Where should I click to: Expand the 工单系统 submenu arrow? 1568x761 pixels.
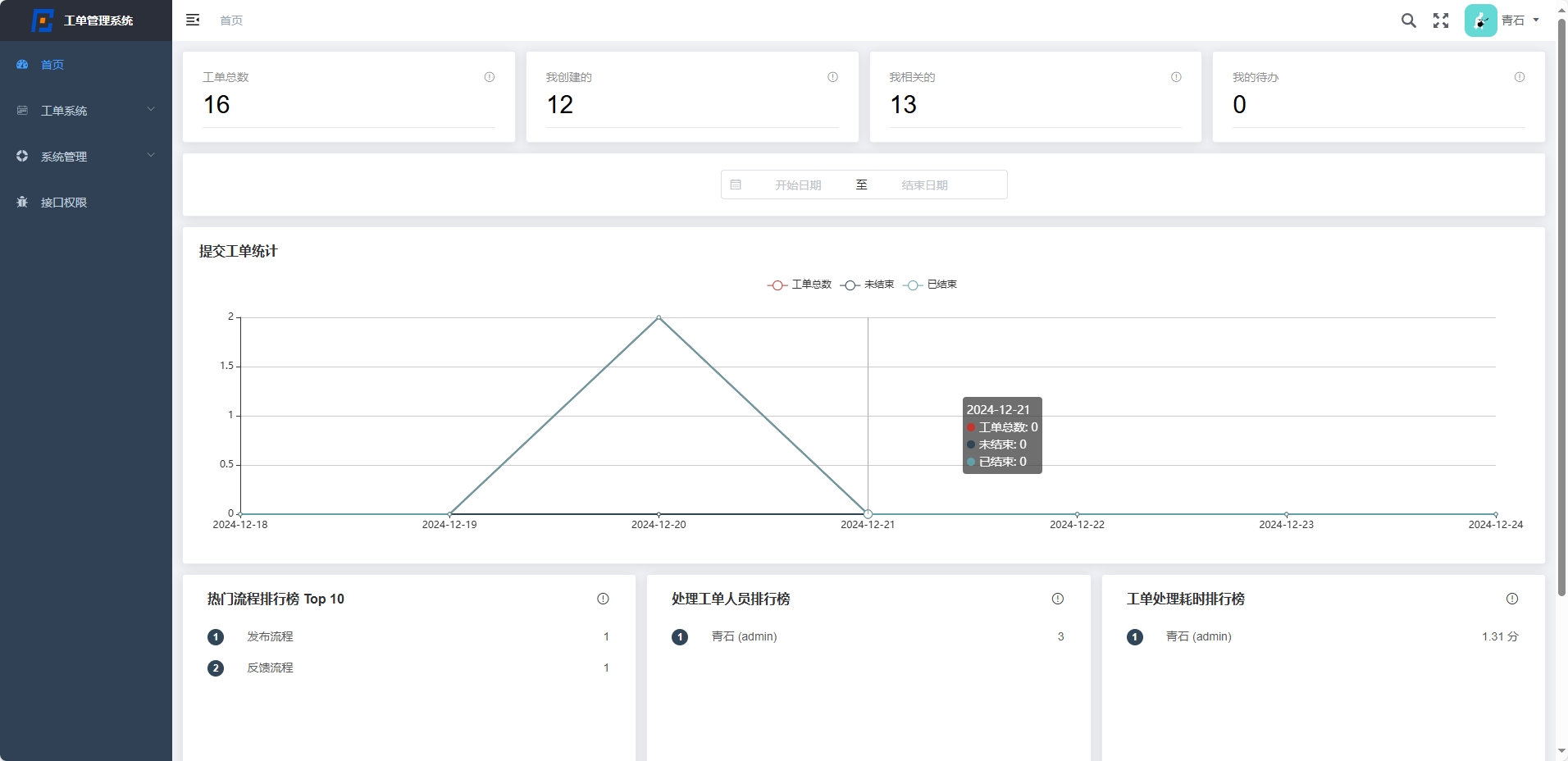tap(151, 109)
